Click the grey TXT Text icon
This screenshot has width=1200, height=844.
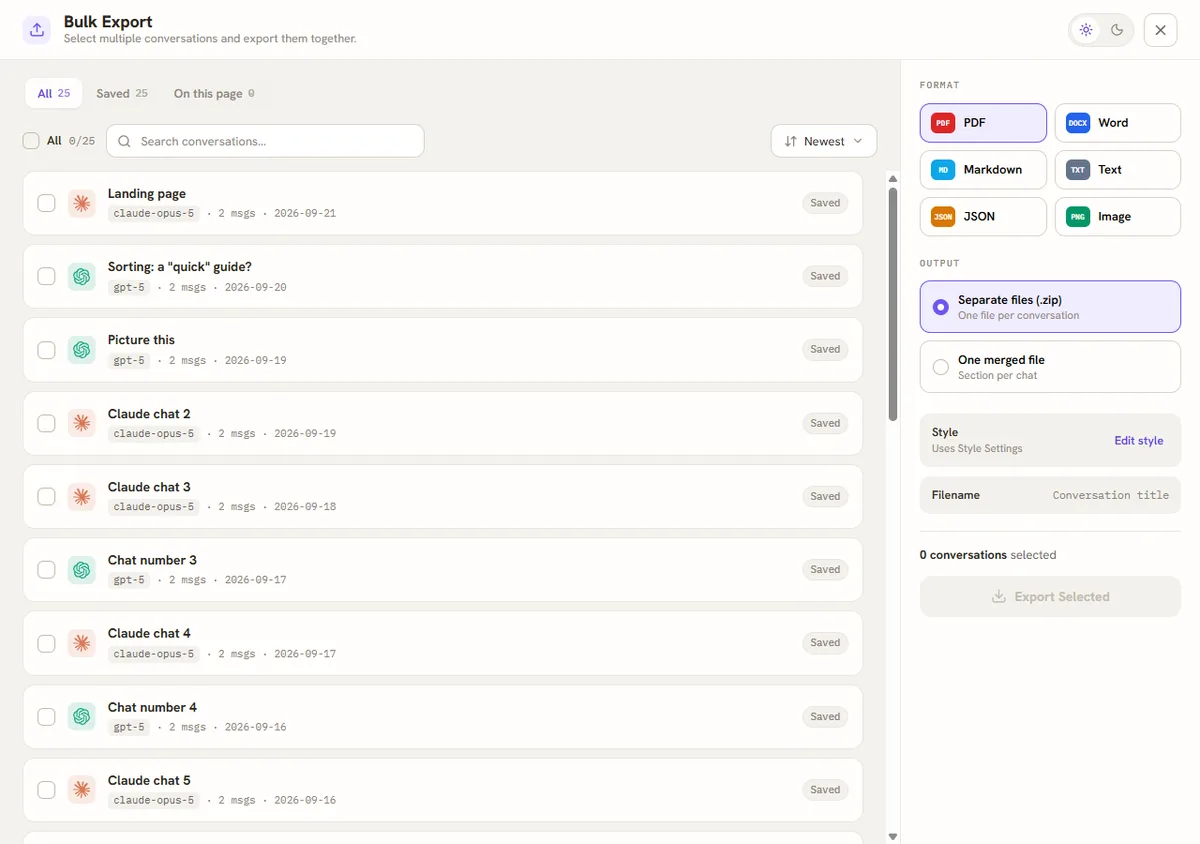(x=1078, y=170)
